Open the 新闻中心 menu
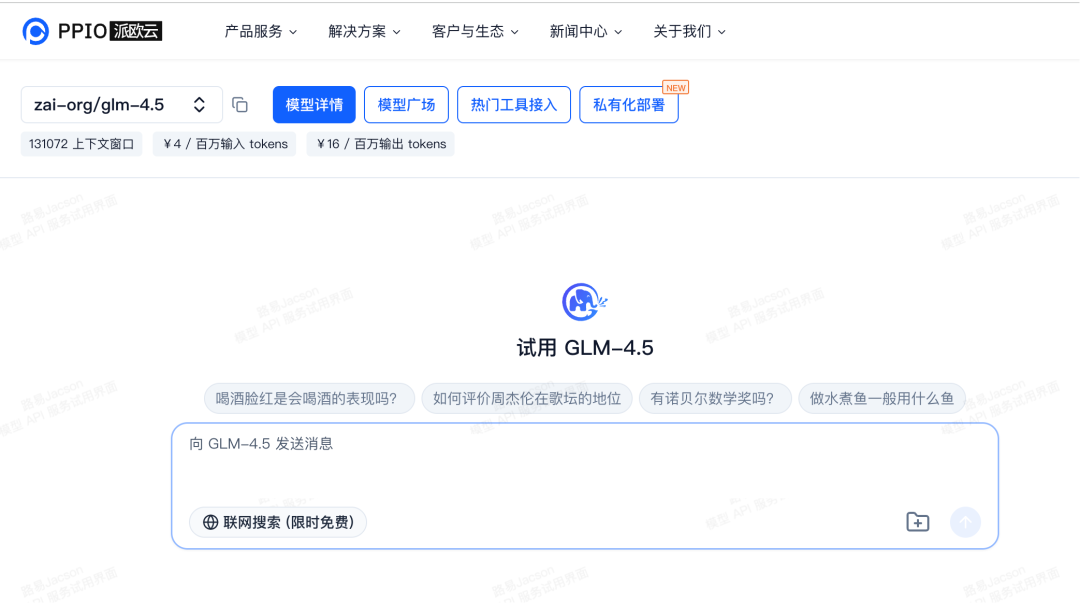 click(585, 31)
